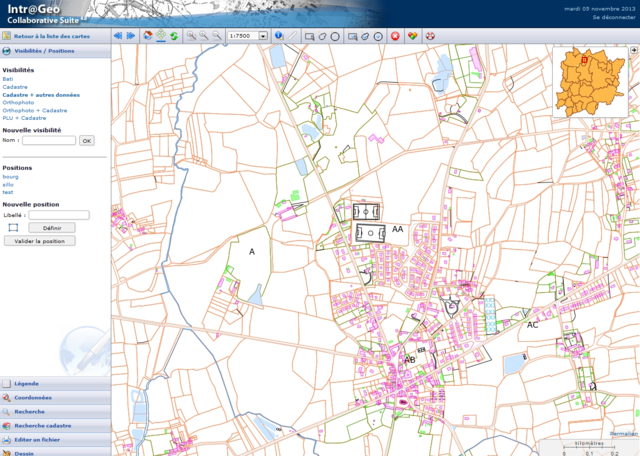Image resolution: width=640 pixels, height=456 pixels.
Task: Click the orange overview map thumbnail
Action: click(x=590, y=82)
